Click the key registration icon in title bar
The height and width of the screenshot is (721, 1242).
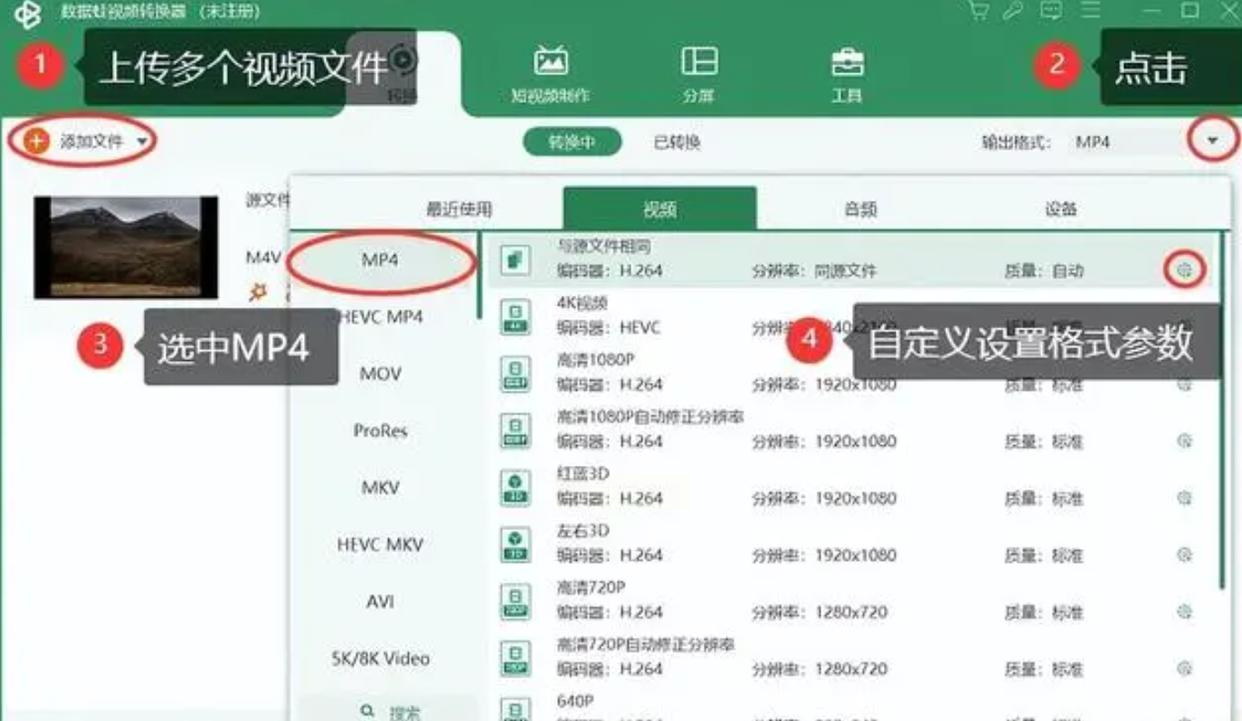[1014, 11]
